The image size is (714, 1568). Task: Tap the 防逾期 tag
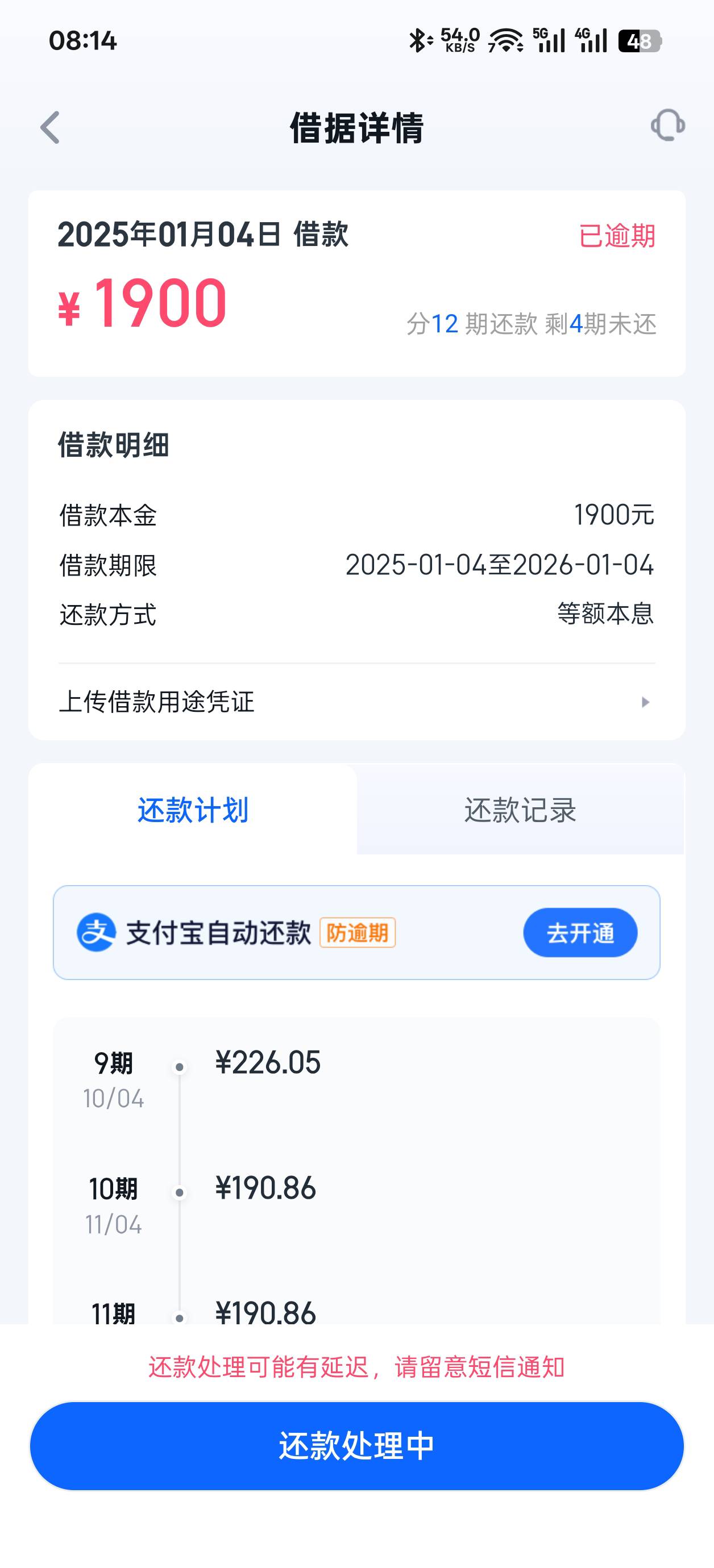tap(358, 932)
